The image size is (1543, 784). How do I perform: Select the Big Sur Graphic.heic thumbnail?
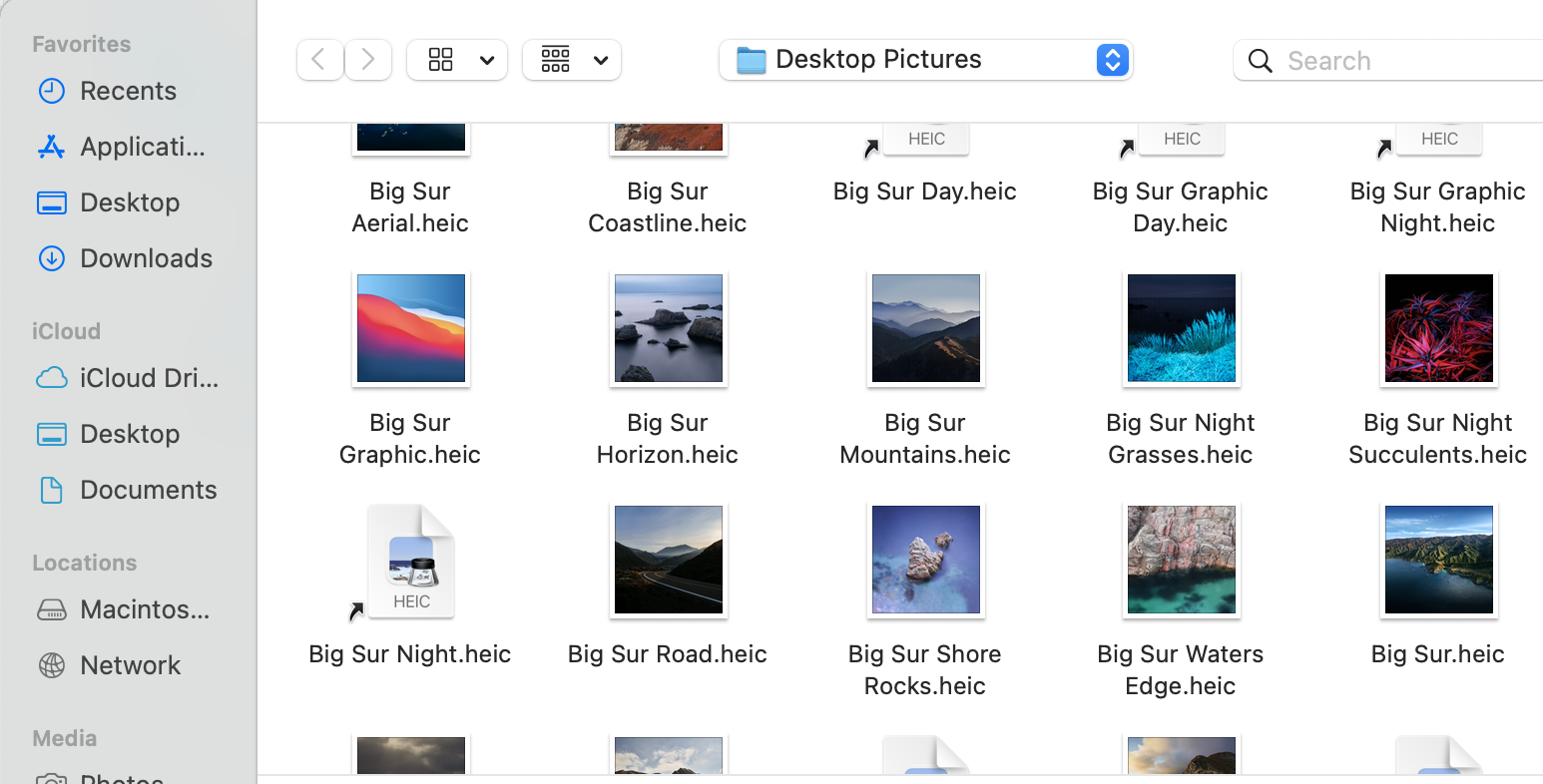click(411, 329)
